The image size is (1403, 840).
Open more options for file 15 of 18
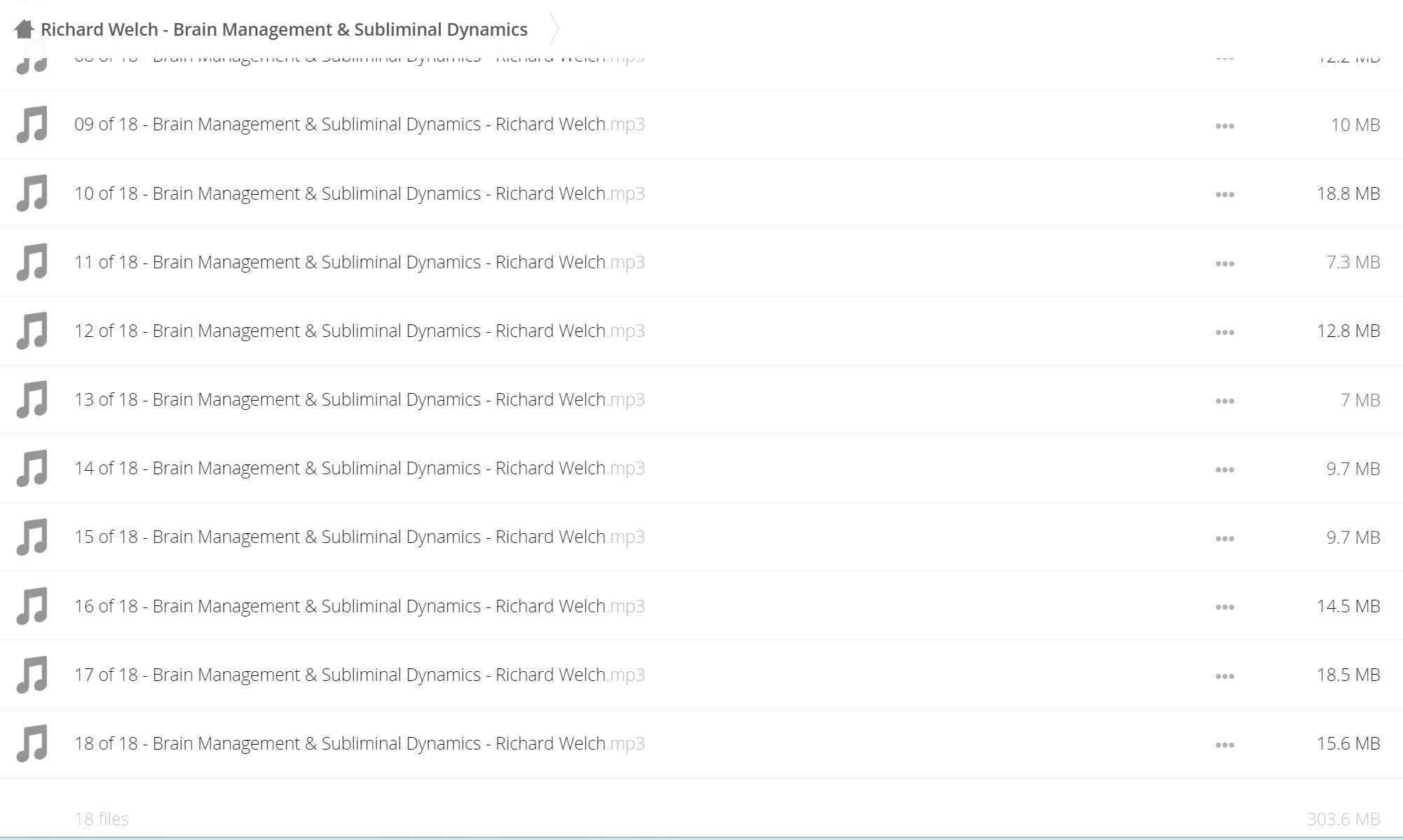(x=1224, y=539)
